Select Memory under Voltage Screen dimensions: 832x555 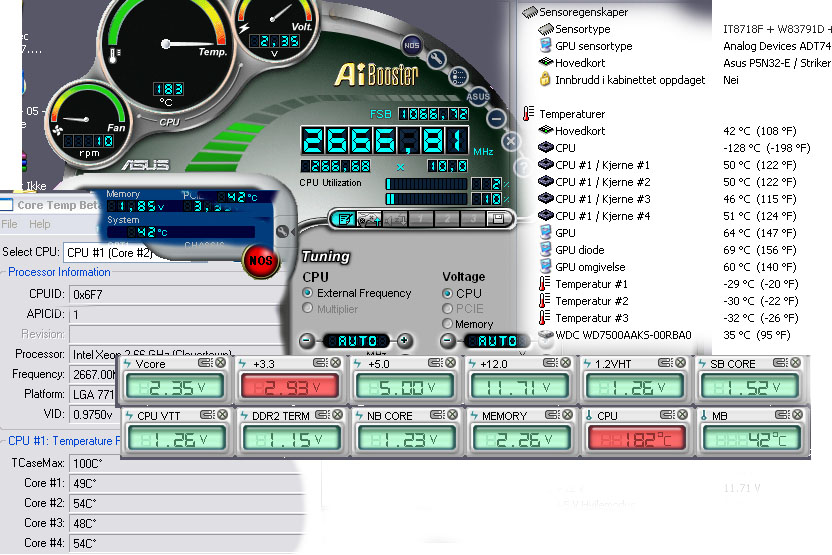coord(447,324)
